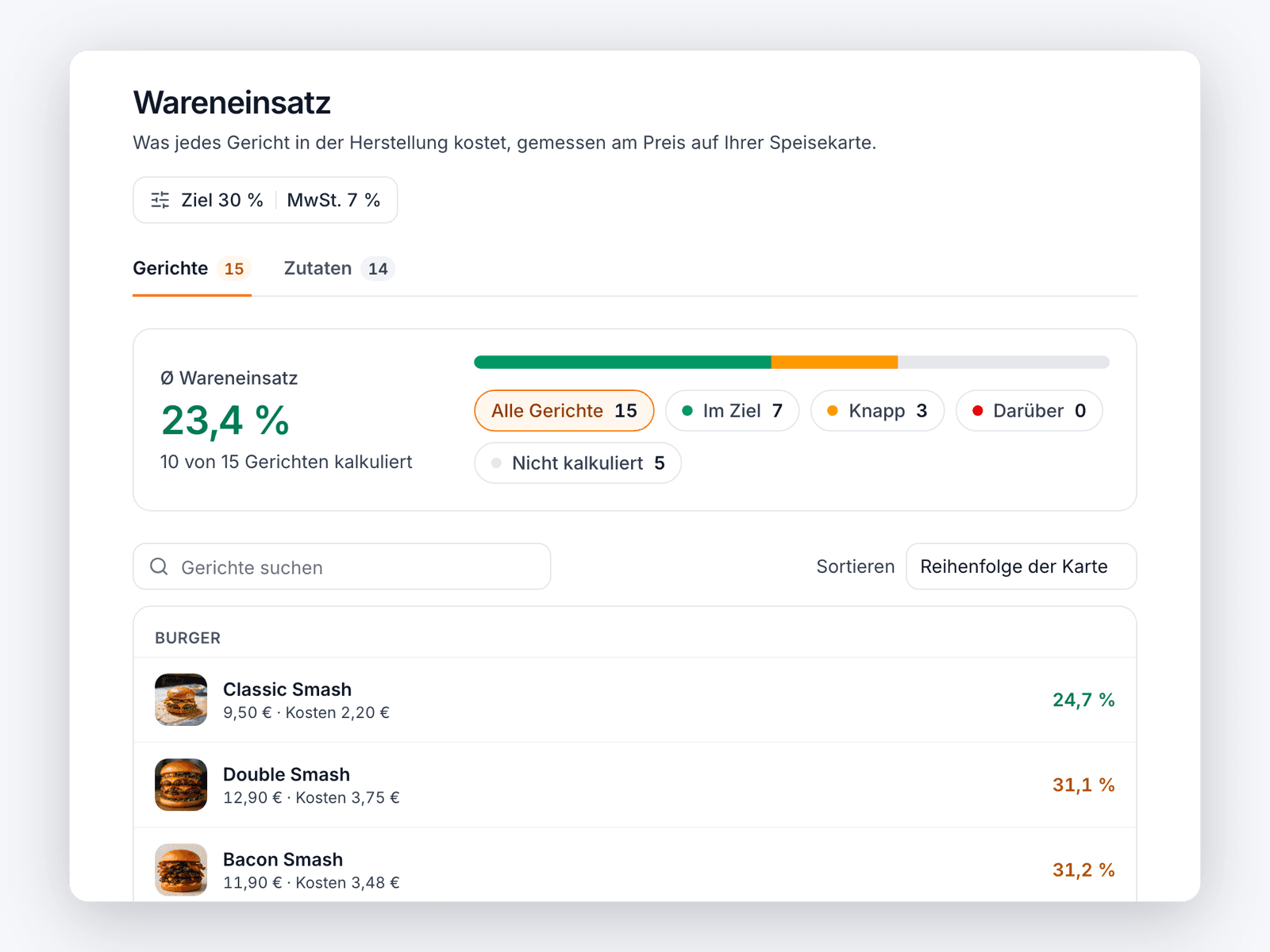Select the Double Smash dish name
The height and width of the screenshot is (952, 1270).
click(287, 774)
